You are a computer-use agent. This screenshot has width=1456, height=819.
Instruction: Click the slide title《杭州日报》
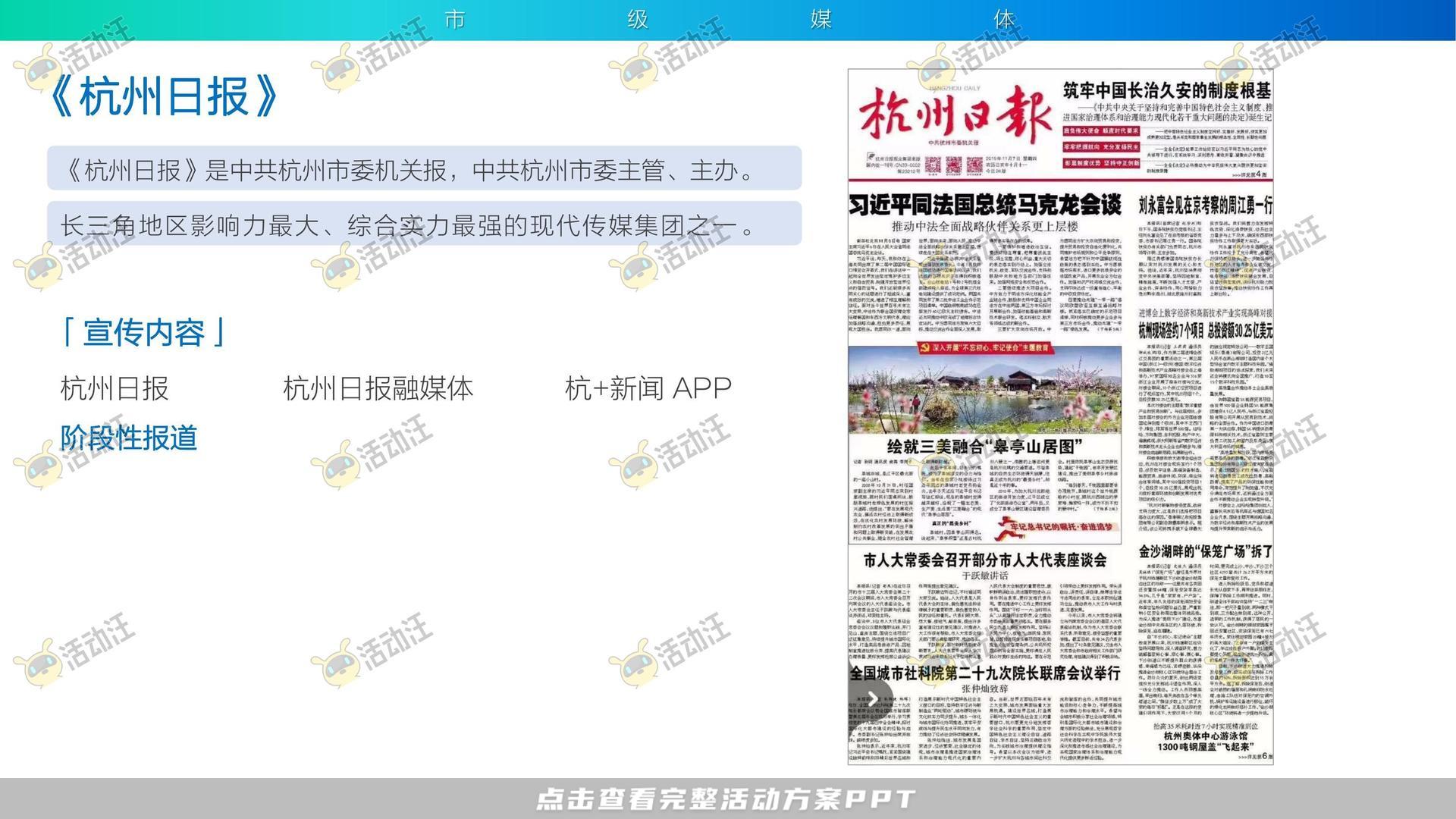[164, 96]
